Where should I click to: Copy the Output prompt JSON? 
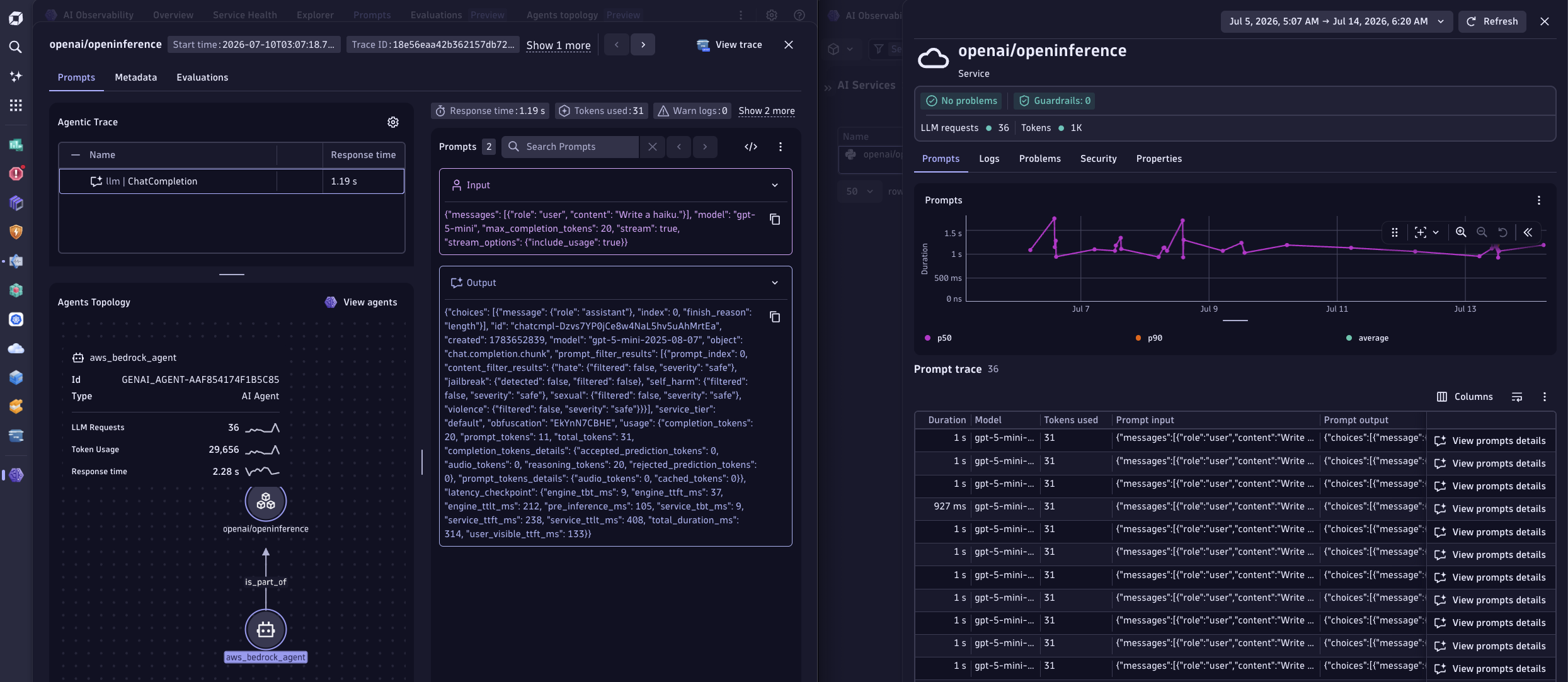click(x=775, y=317)
